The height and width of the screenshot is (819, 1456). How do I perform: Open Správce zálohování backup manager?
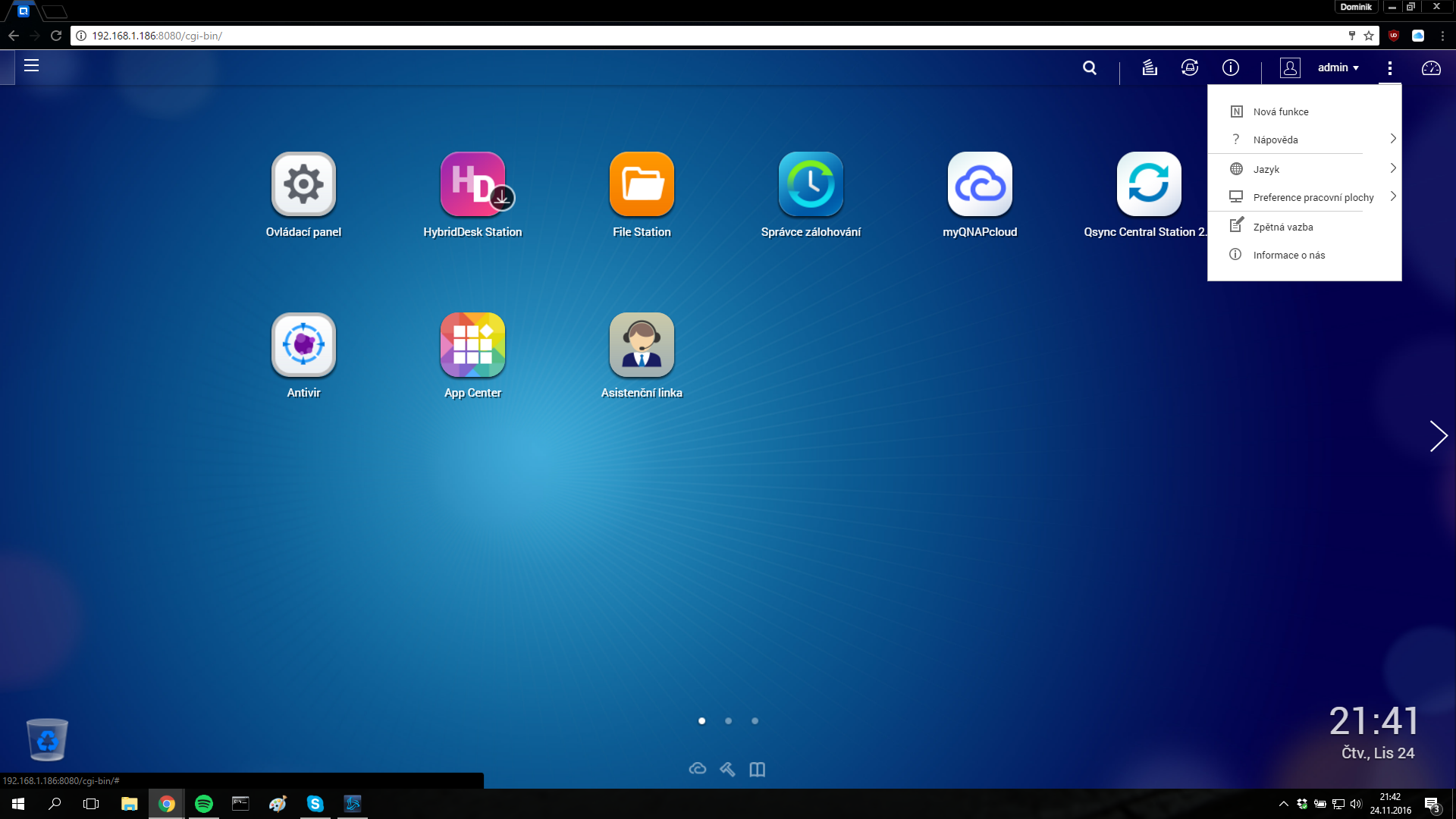pos(811,184)
